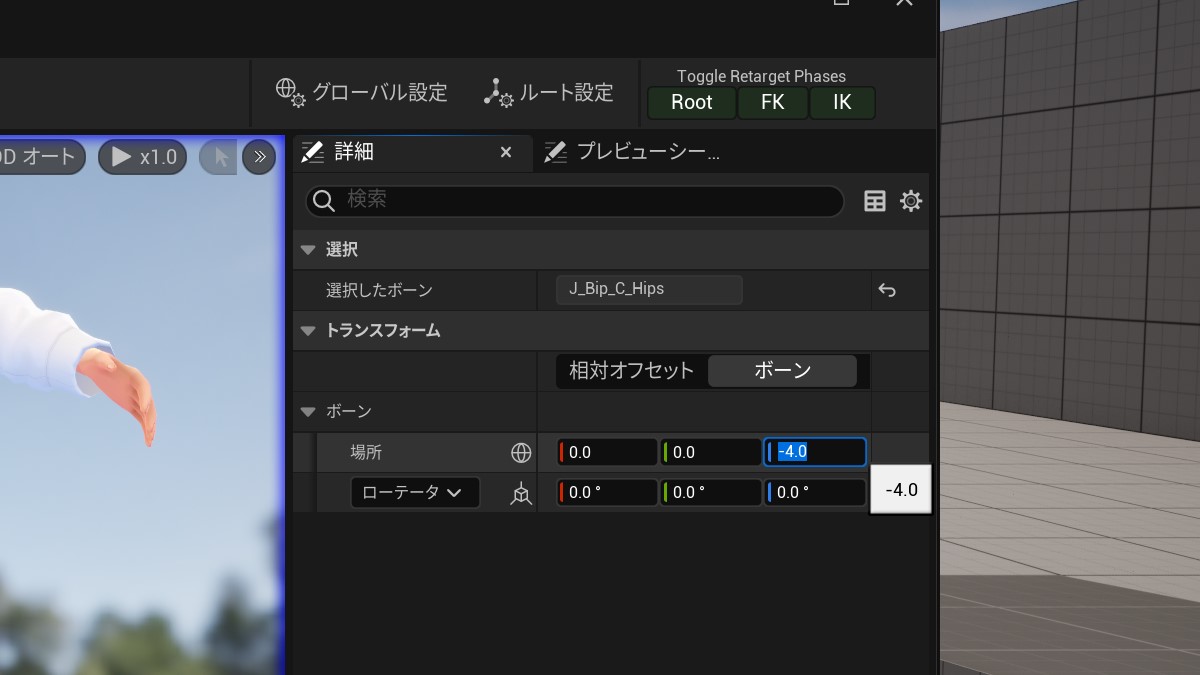
Task: Open Root Settings (ルート設定)
Action: point(549,93)
